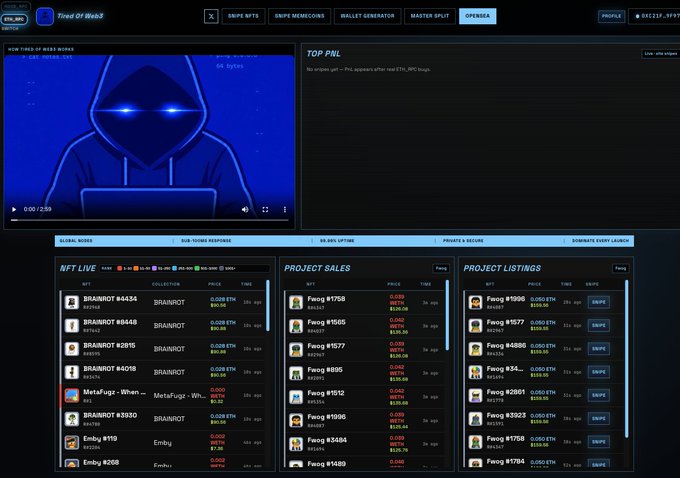Snipe the Fwog #2861 listing

click(598, 395)
